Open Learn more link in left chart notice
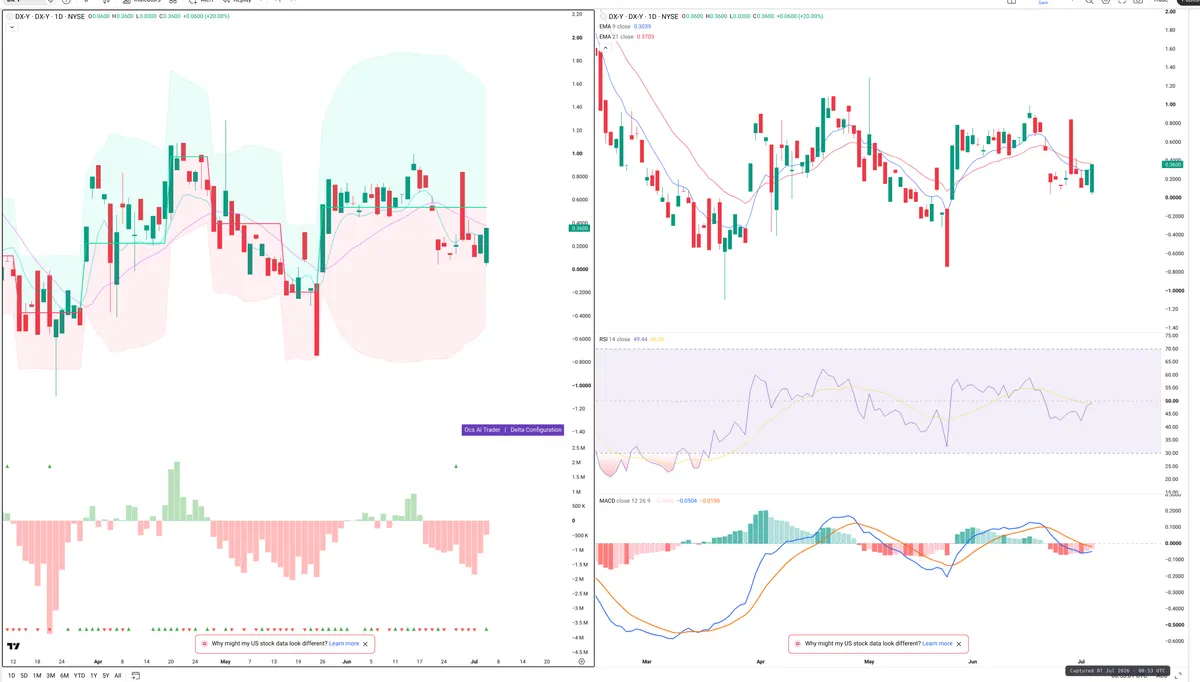The height and width of the screenshot is (682, 1200). point(343,644)
